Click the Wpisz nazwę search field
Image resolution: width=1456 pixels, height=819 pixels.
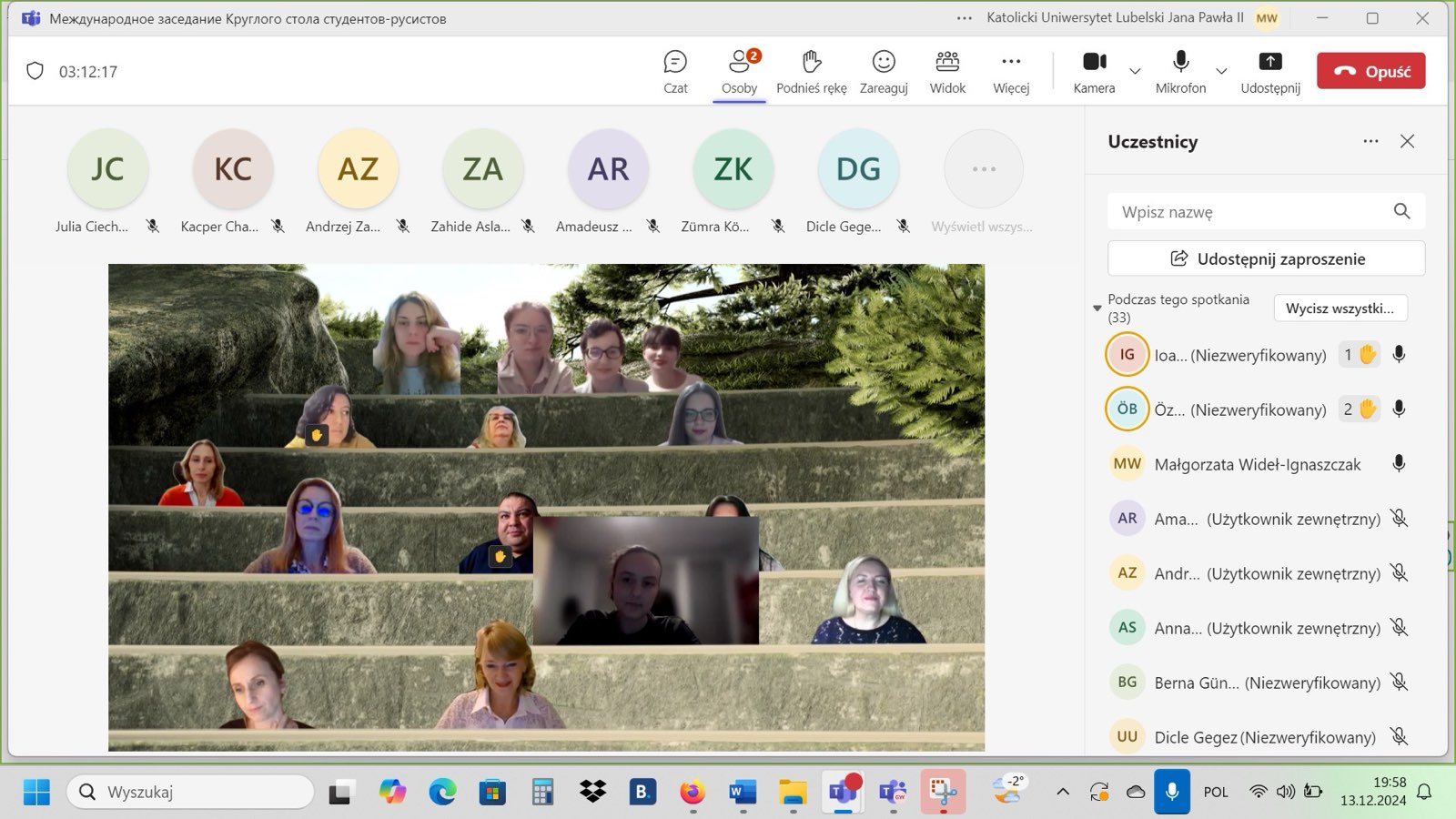click(1247, 212)
